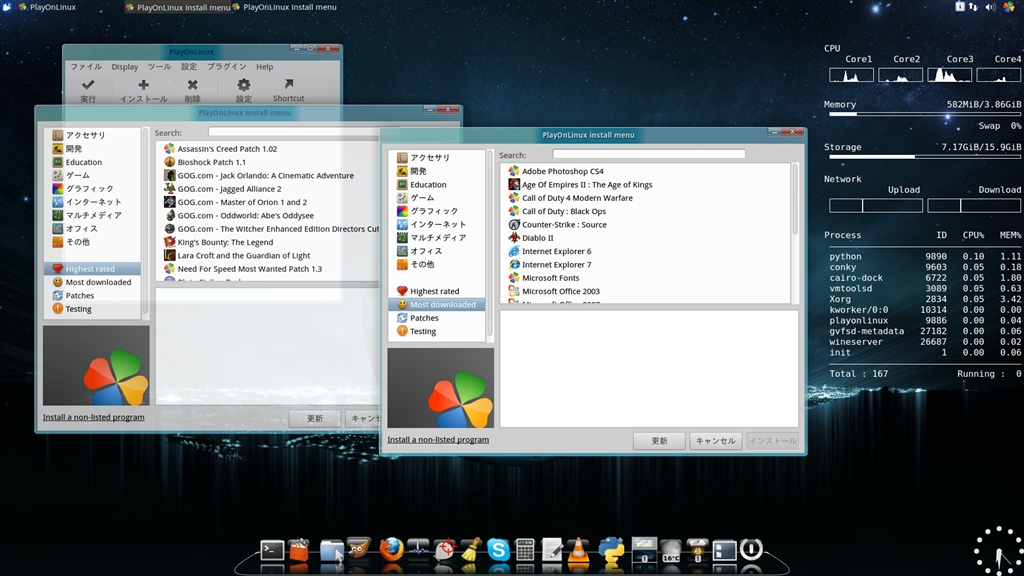Click the Search field in front install window
Image resolution: width=1024 pixels, height=576 pixels.
[648, 155]
